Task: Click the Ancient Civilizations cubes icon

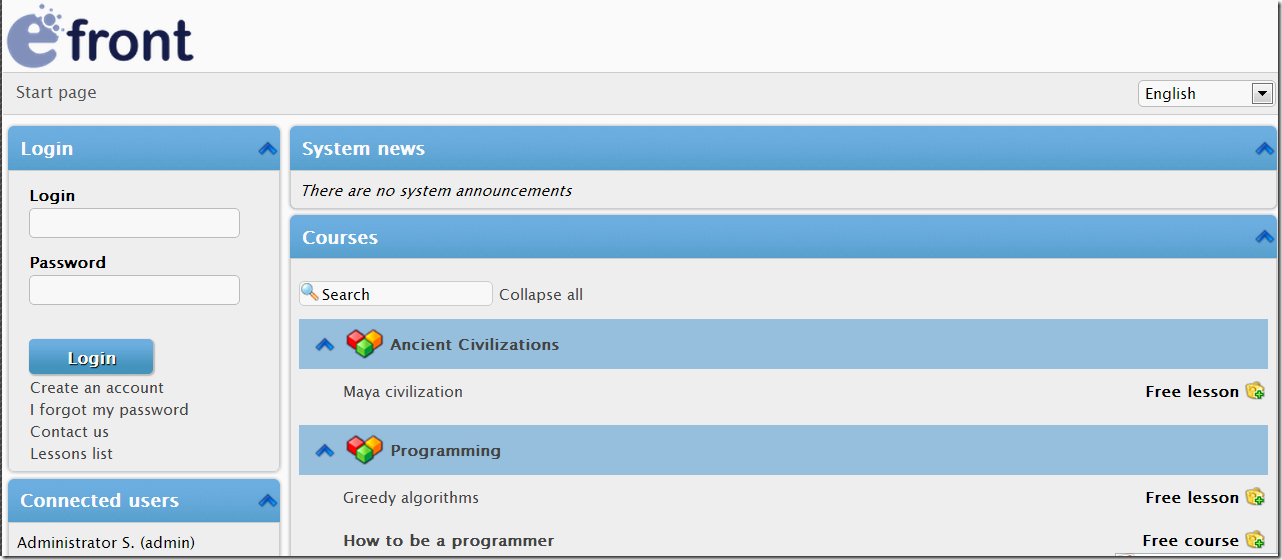Action: coord(364,344)
